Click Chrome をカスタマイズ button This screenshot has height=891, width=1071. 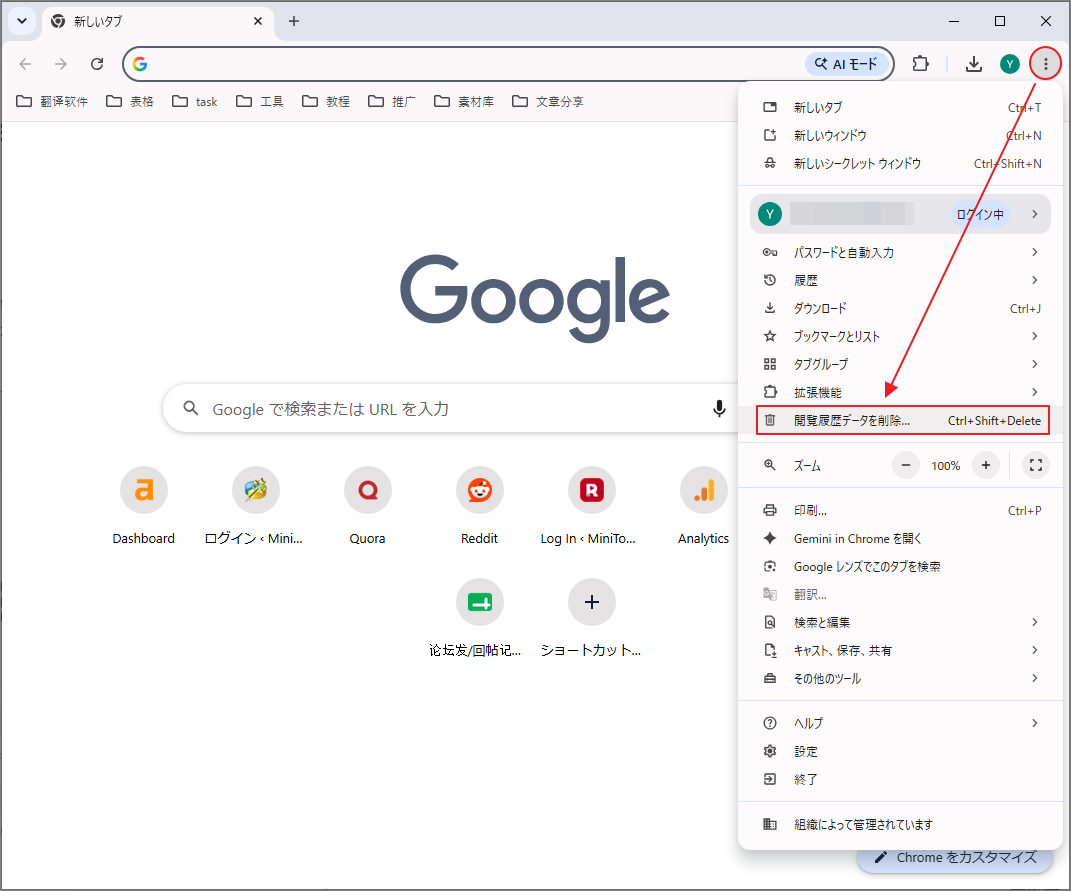click(x=955, y=860)
